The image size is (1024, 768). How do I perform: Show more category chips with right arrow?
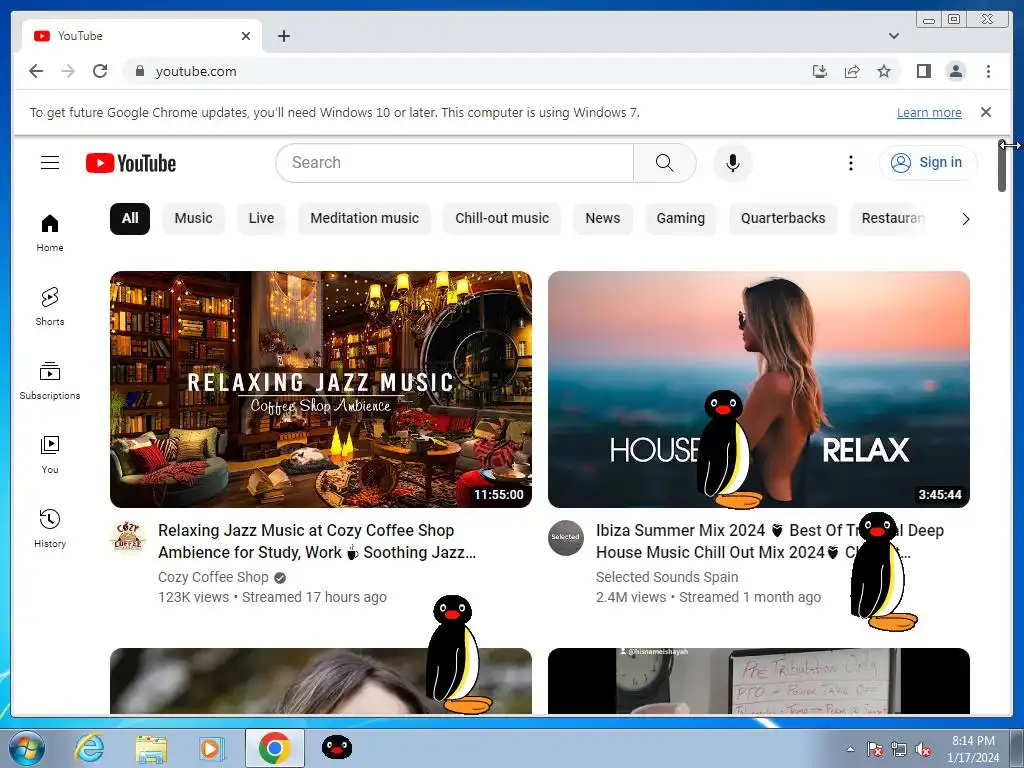pos(965,219)
